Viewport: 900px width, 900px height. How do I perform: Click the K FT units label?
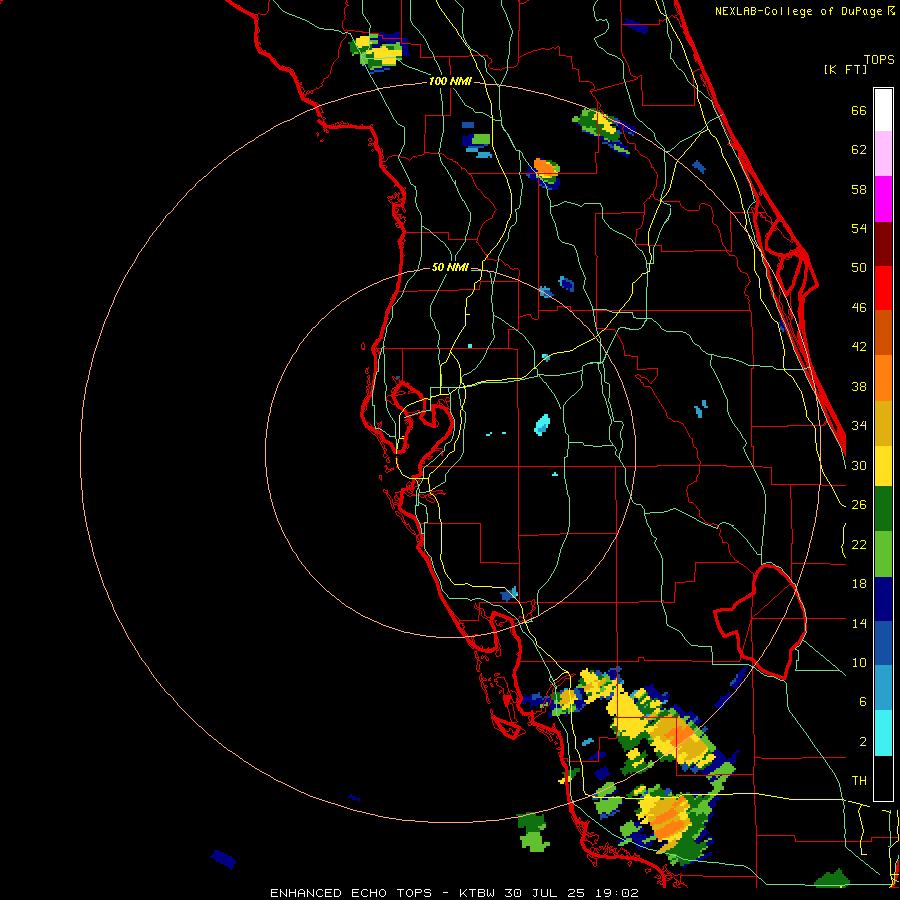click(845, 69)
